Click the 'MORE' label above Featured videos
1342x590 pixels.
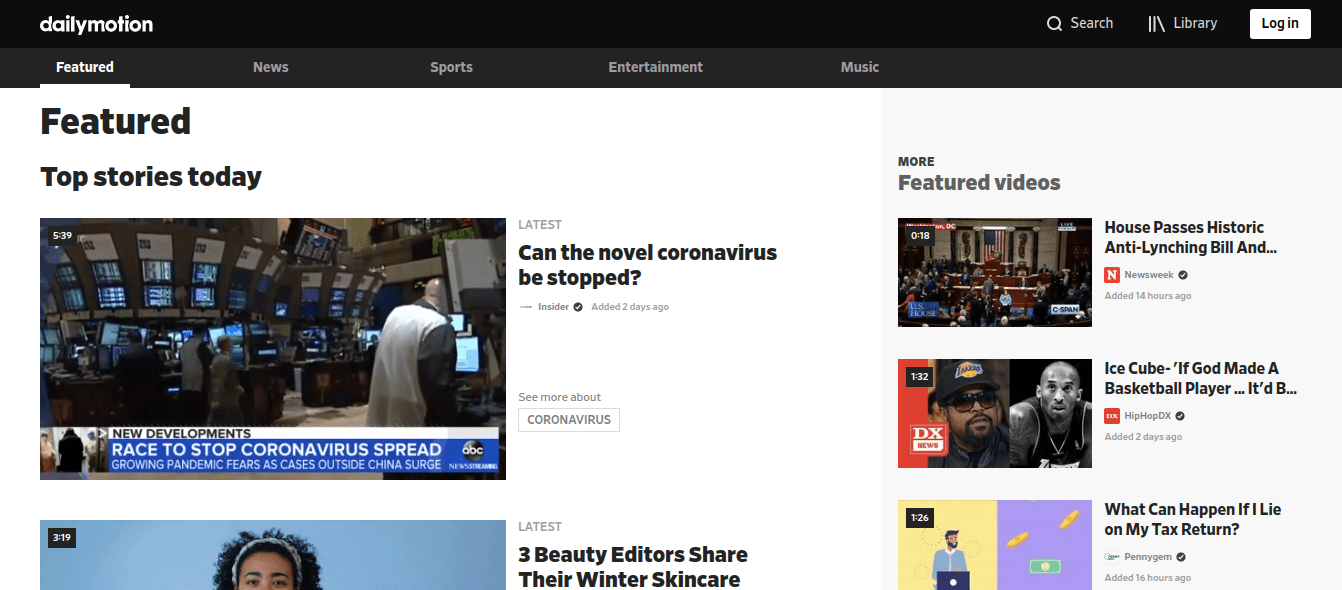click(916, 161)
